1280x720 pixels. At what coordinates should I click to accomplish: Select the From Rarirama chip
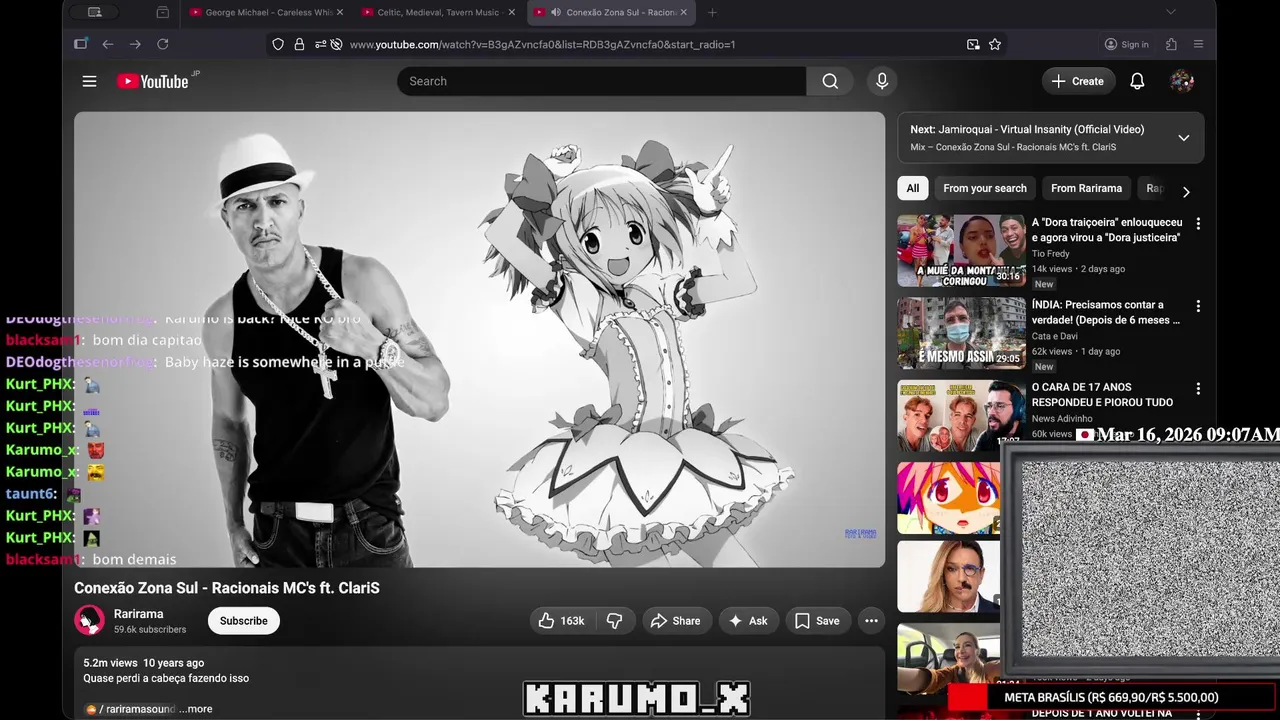tap(1086, 188)
